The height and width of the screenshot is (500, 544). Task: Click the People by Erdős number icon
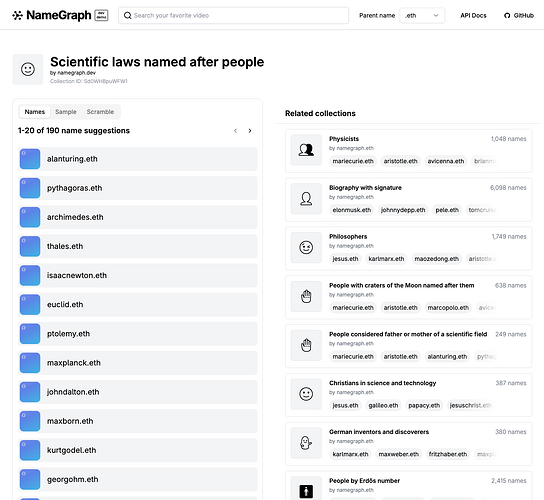click(306, 490)
